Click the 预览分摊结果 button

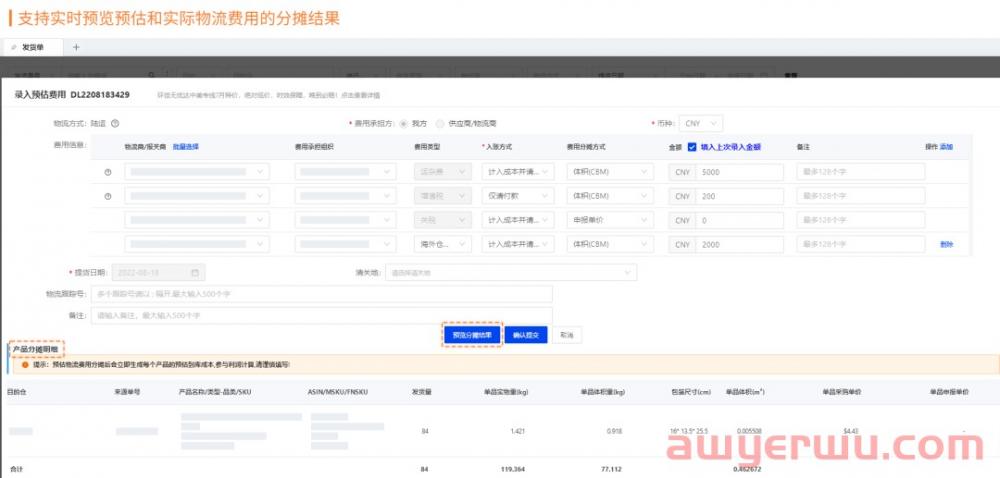[x=472, y=335]
